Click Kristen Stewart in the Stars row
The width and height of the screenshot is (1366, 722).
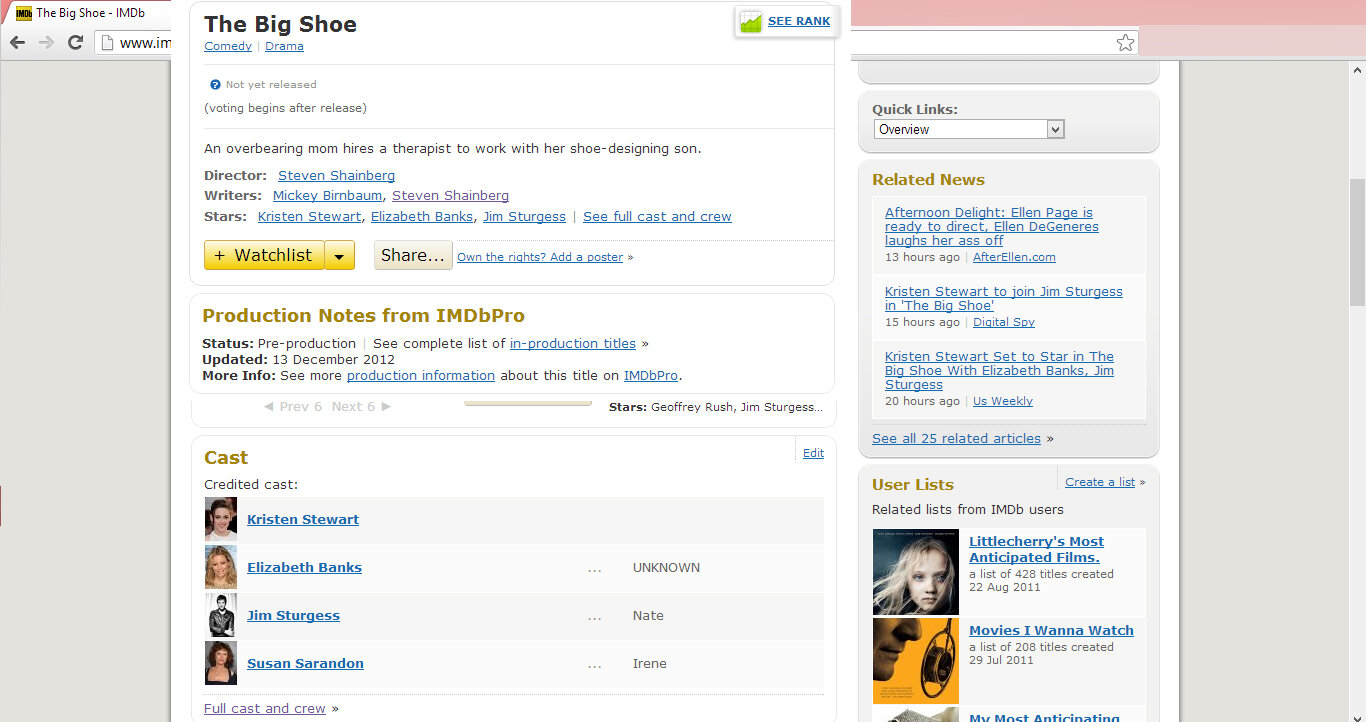pyautogui.click(x=310, y=217)
